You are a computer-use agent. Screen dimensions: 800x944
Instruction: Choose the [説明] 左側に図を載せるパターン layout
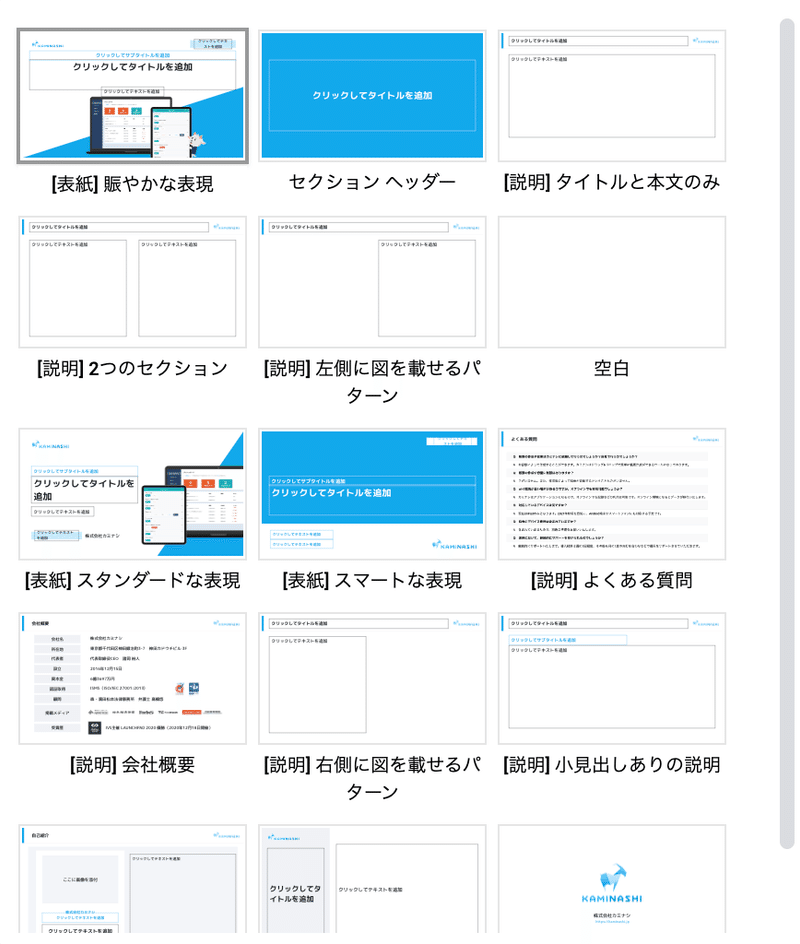372,281
